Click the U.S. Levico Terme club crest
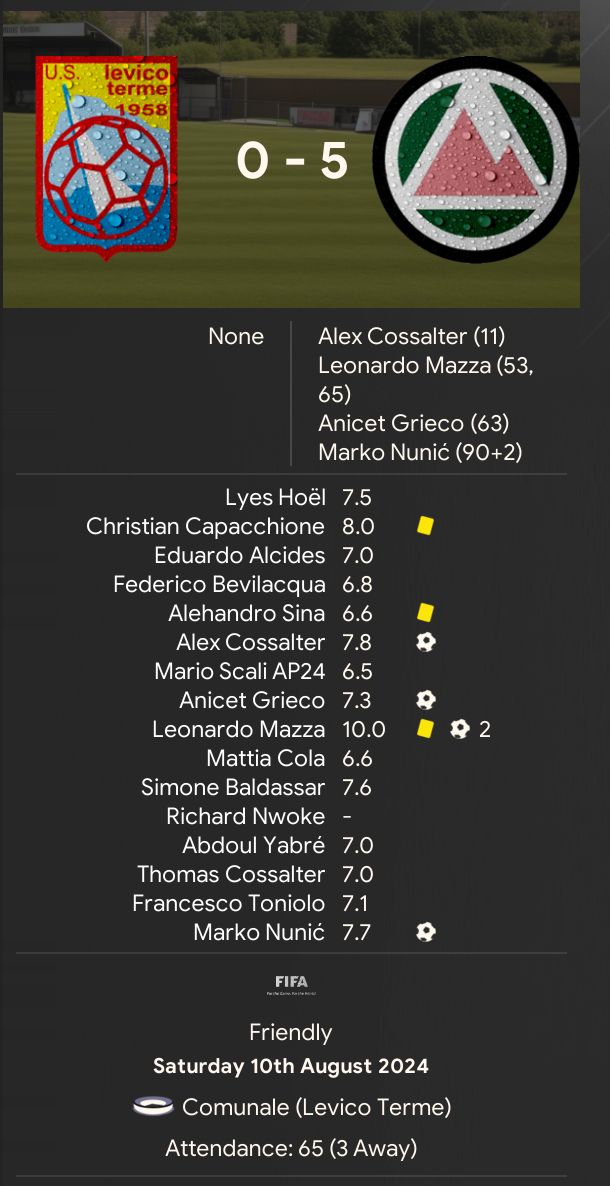 (106, 158)
